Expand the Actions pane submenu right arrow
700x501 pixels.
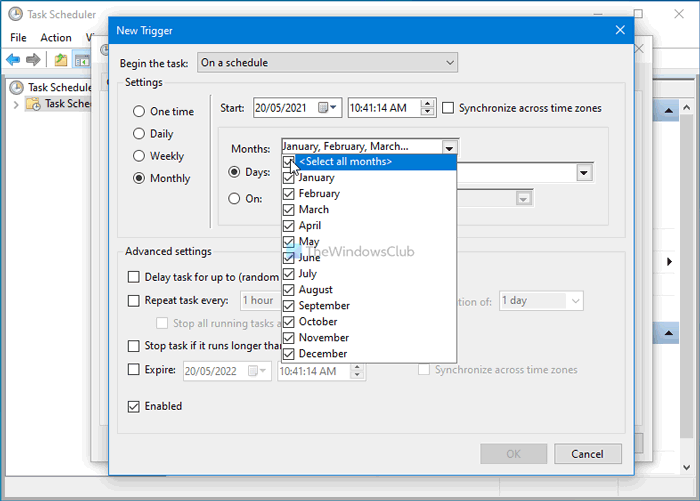tap(669, 262)
